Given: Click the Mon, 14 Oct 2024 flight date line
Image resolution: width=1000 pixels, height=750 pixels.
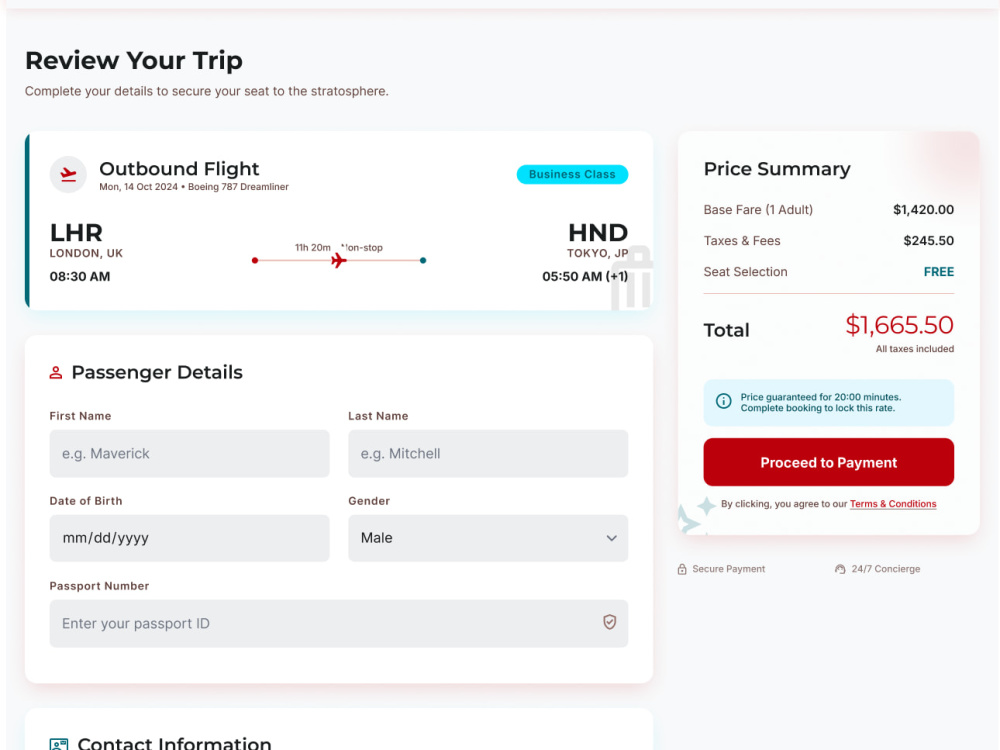Looking at the screenshot, I should pos(194,187).
